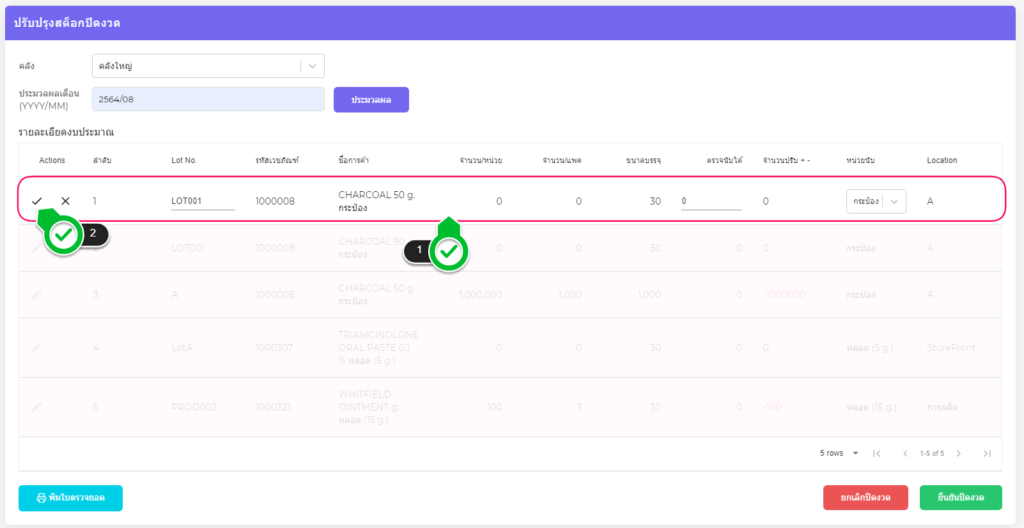Click the month field showing 2564/08
The height and width of the screenshot is (528, 1024).
click(208, 99)
